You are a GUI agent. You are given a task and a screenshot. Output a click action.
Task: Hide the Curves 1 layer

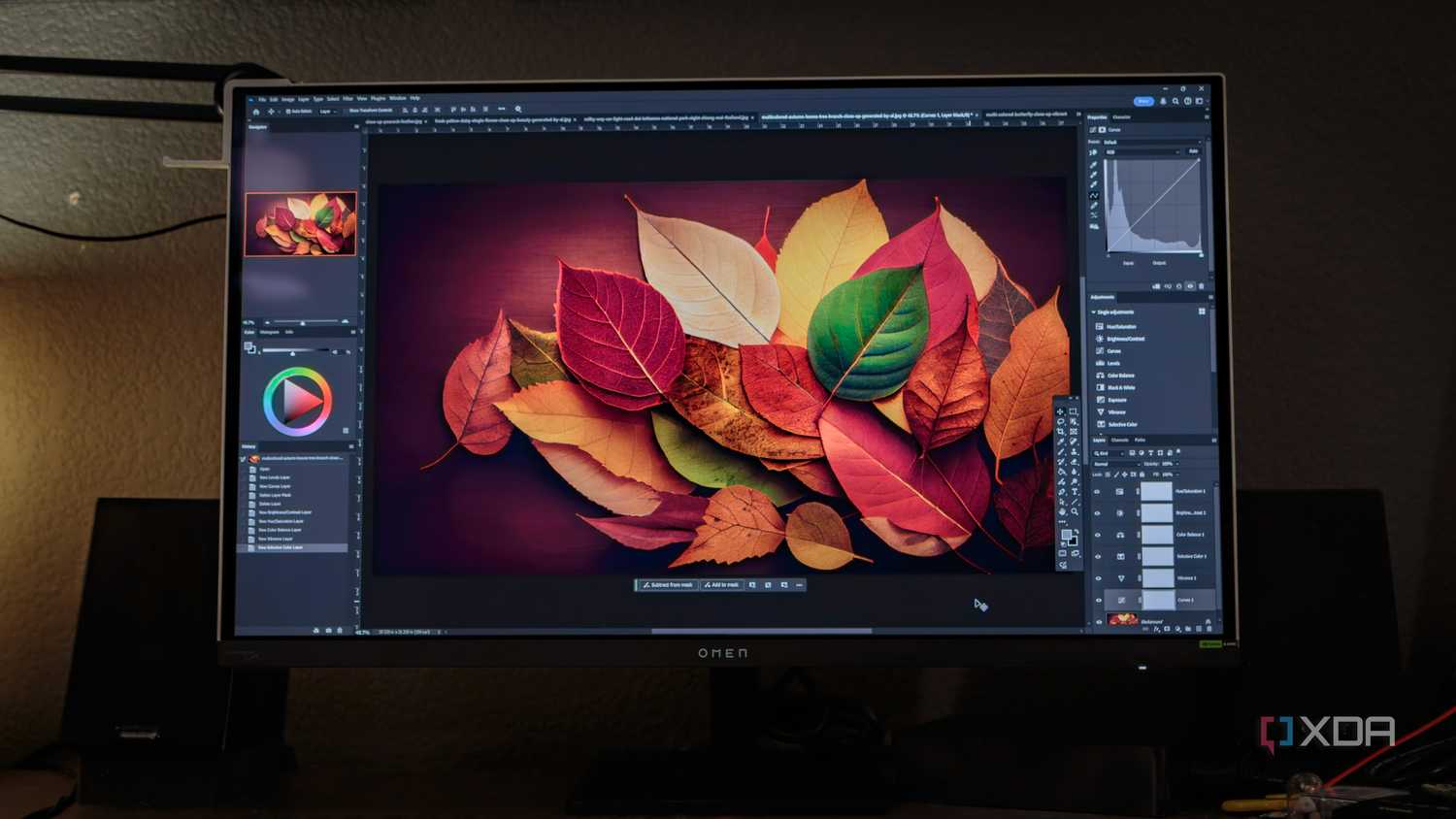tap(1099, 600)
